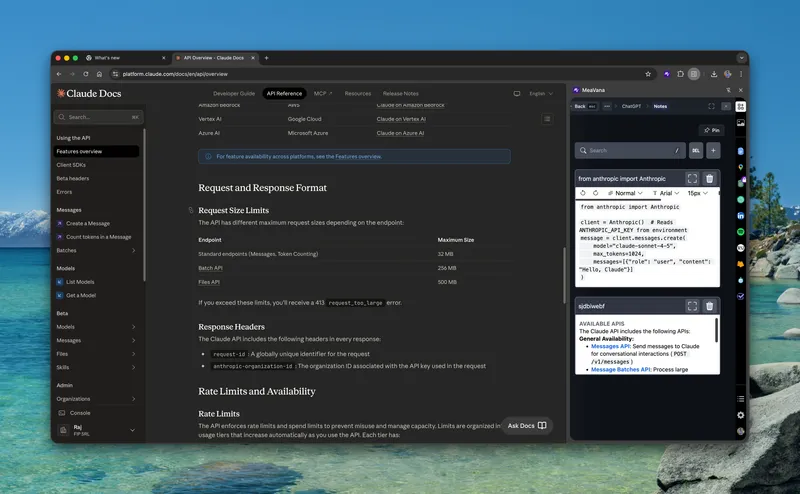Open the browser downloads icon
This screenshot has height=494, width=800.
click(714, 74)
